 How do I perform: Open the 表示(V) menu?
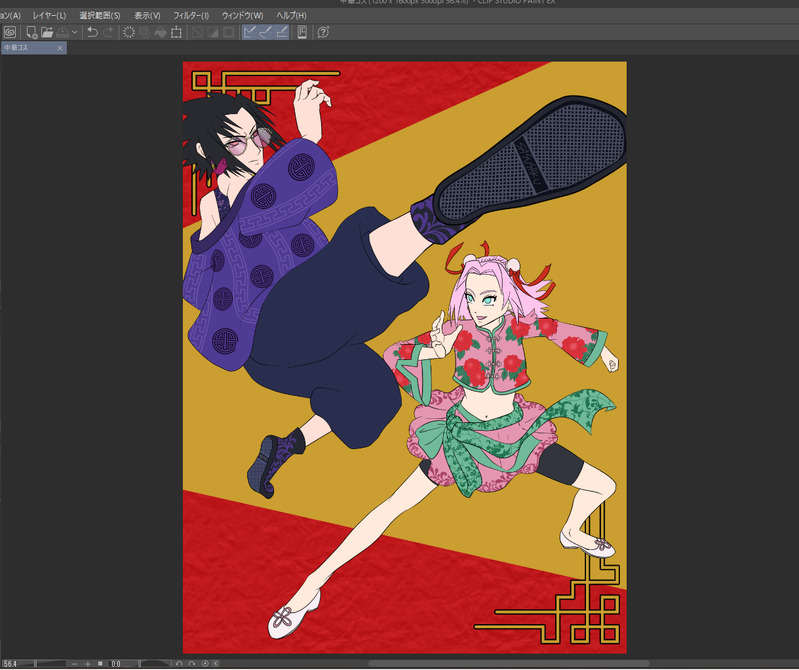(147, 15)
